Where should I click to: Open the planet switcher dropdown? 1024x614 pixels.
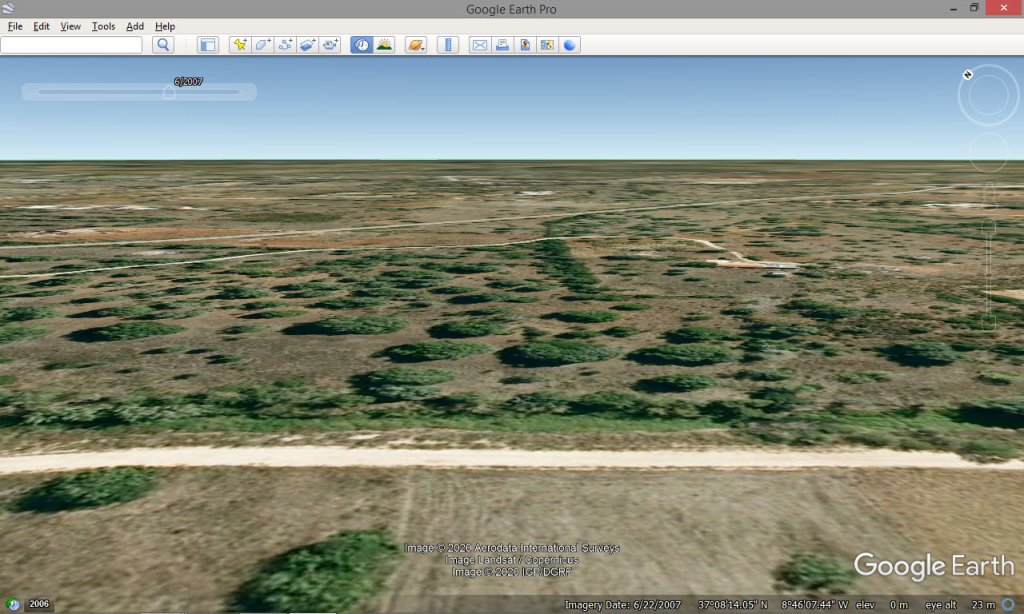(x=416, y=45)
